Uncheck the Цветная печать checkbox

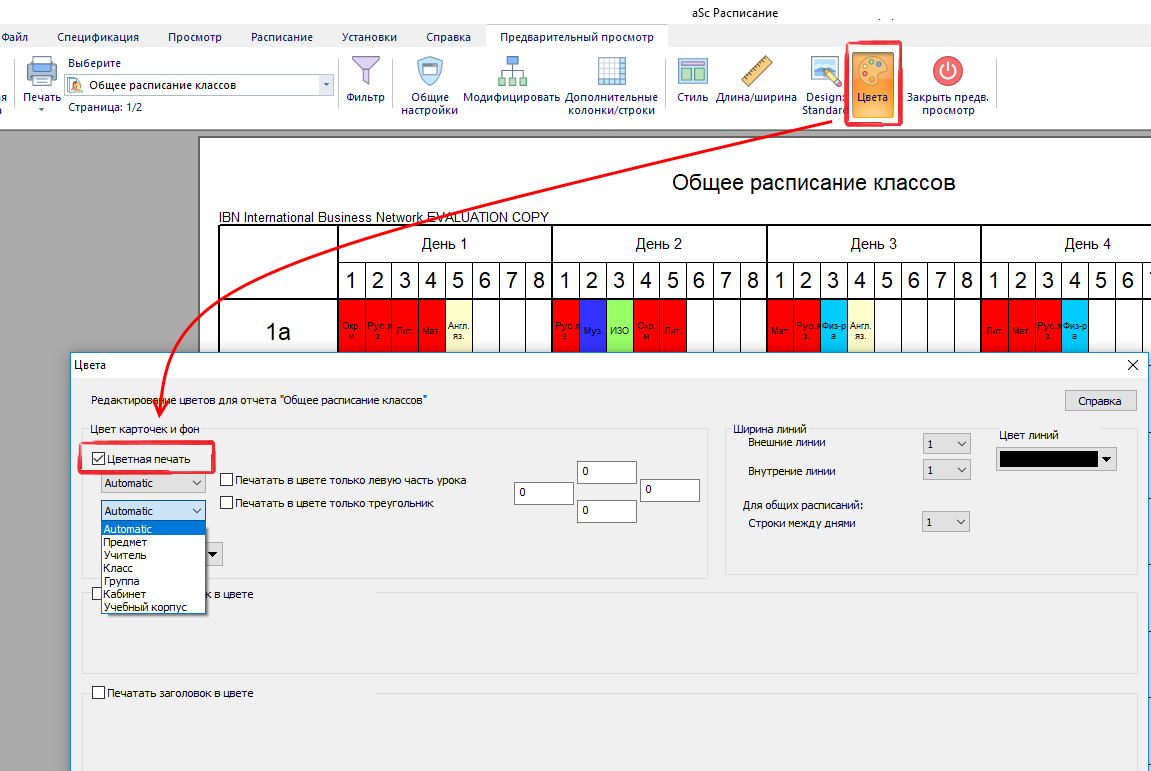[98, 459]
